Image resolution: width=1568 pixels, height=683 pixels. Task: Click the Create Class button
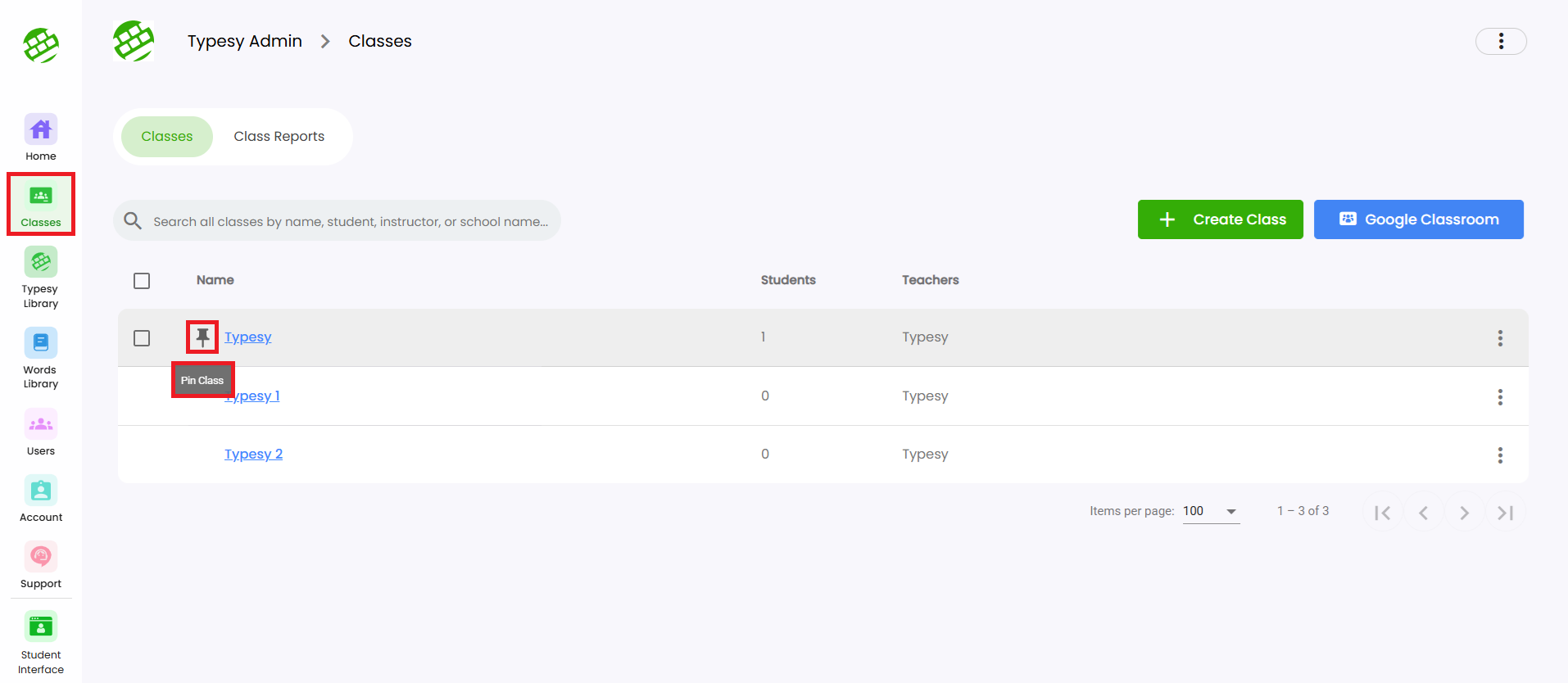(x=1220, y=219)
